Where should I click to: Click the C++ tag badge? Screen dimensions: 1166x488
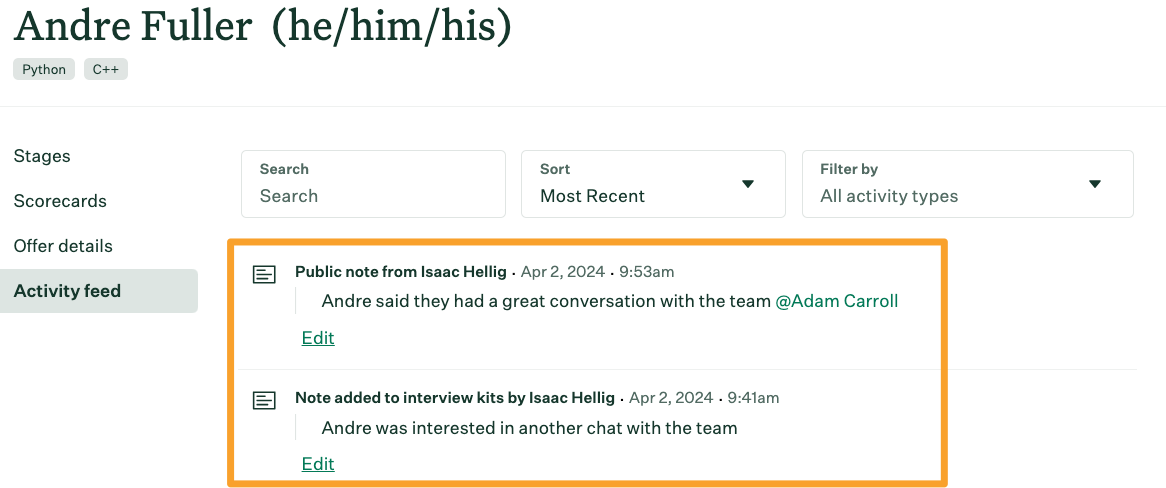106,70
